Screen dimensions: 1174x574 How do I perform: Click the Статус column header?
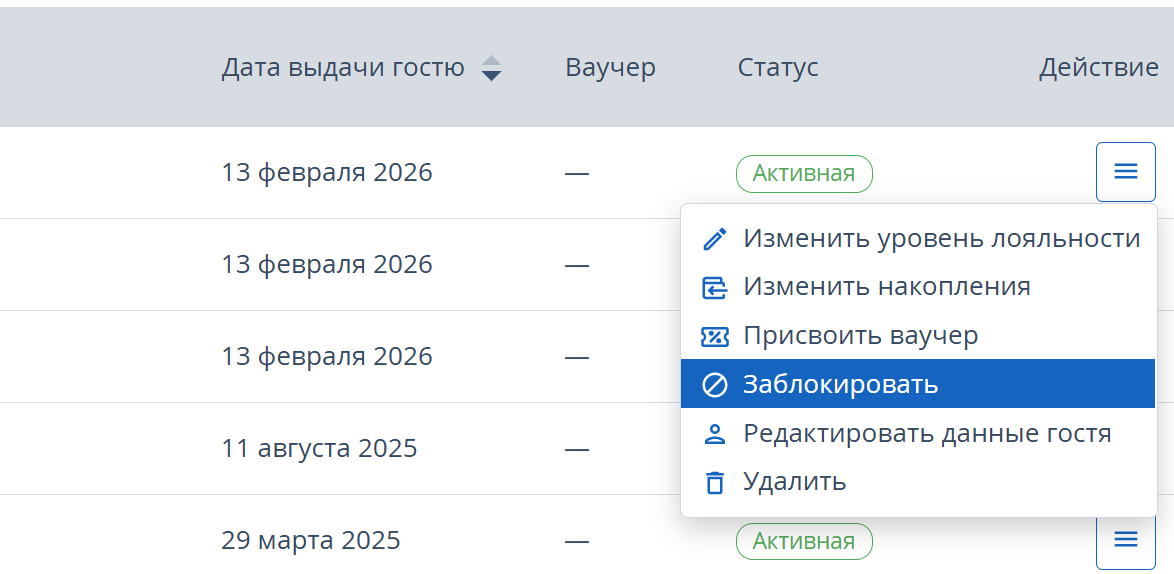pos(778,68)
